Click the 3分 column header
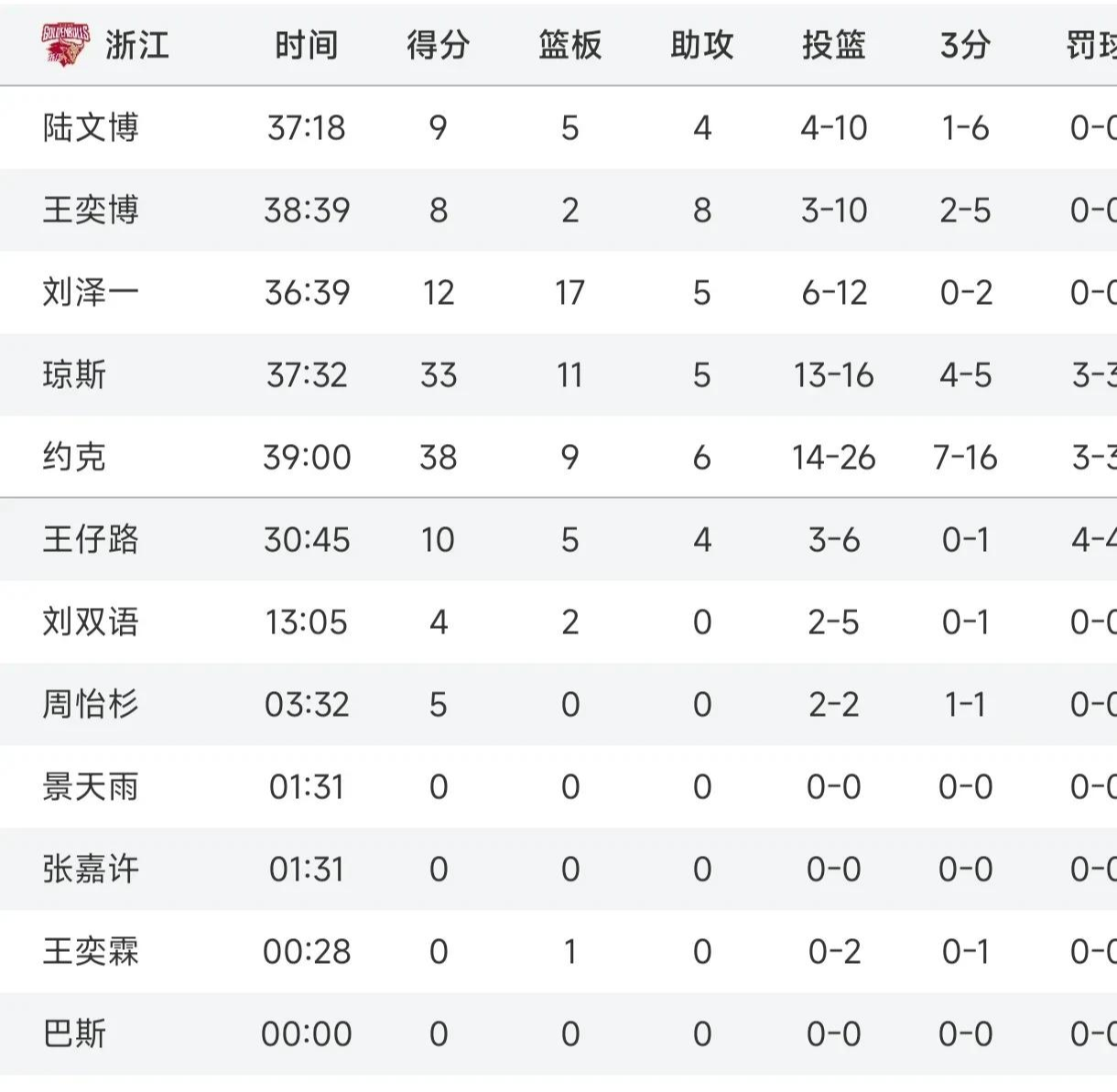This screenshot has width=1117, height=1092. (x=965, y=45)
